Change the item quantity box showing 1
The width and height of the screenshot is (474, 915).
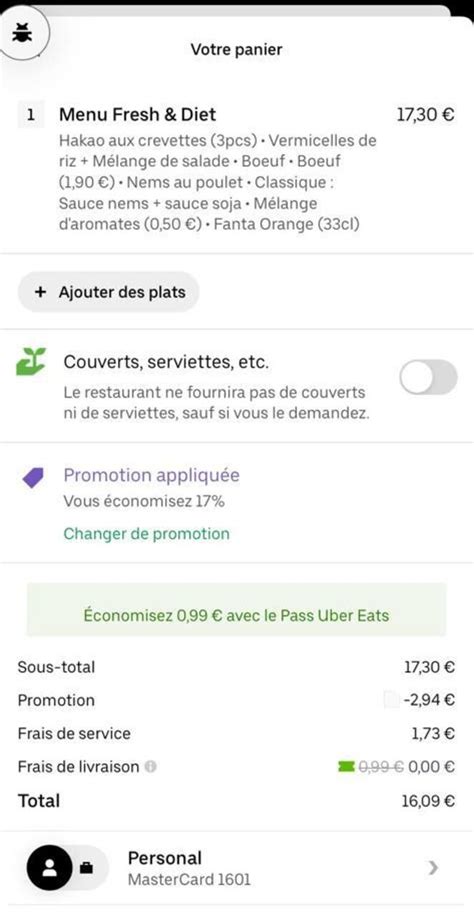click(x=31, y=114)
